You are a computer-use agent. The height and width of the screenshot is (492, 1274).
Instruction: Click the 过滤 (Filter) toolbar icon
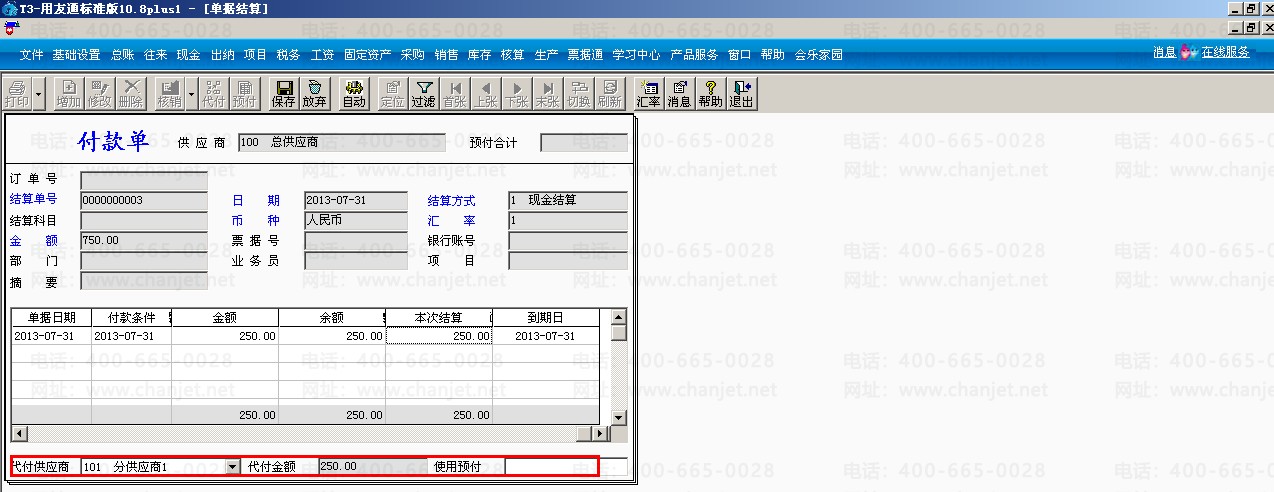pos(424,93)
